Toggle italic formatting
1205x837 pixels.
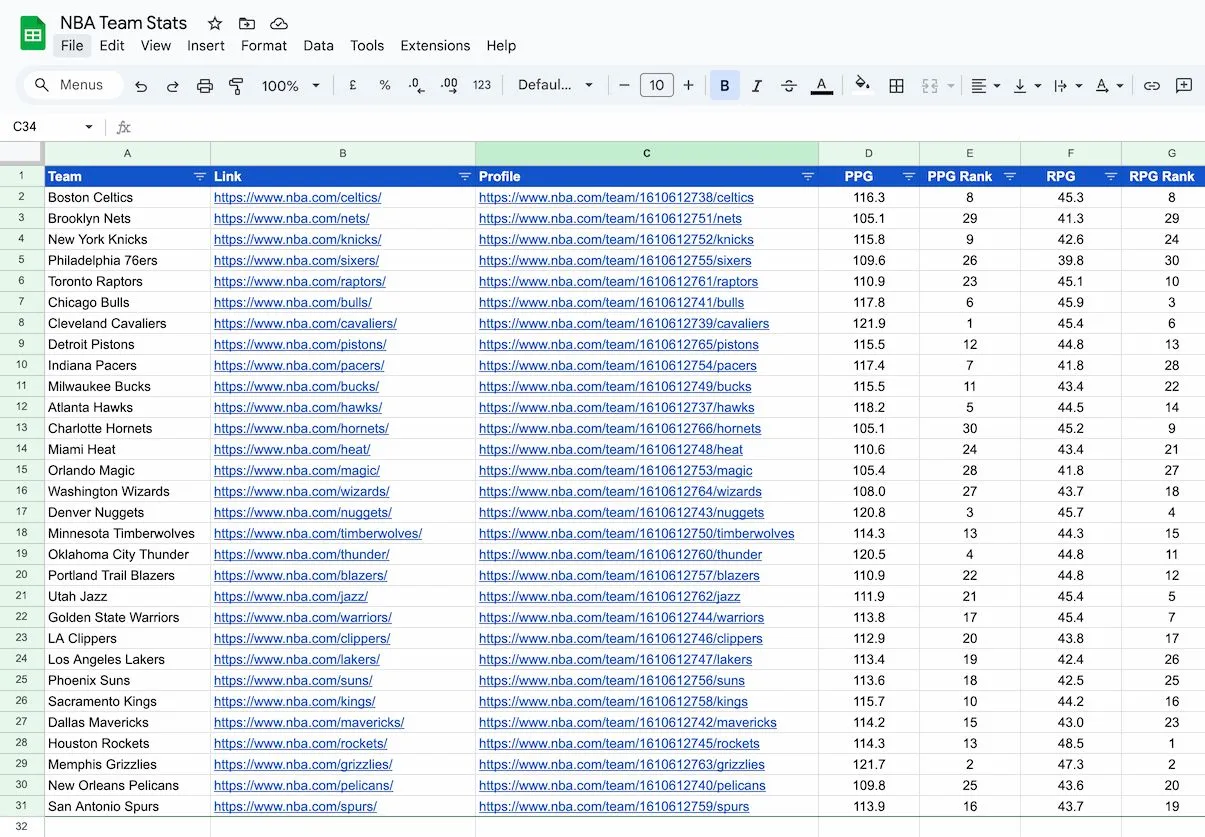[x=755, y=85]
